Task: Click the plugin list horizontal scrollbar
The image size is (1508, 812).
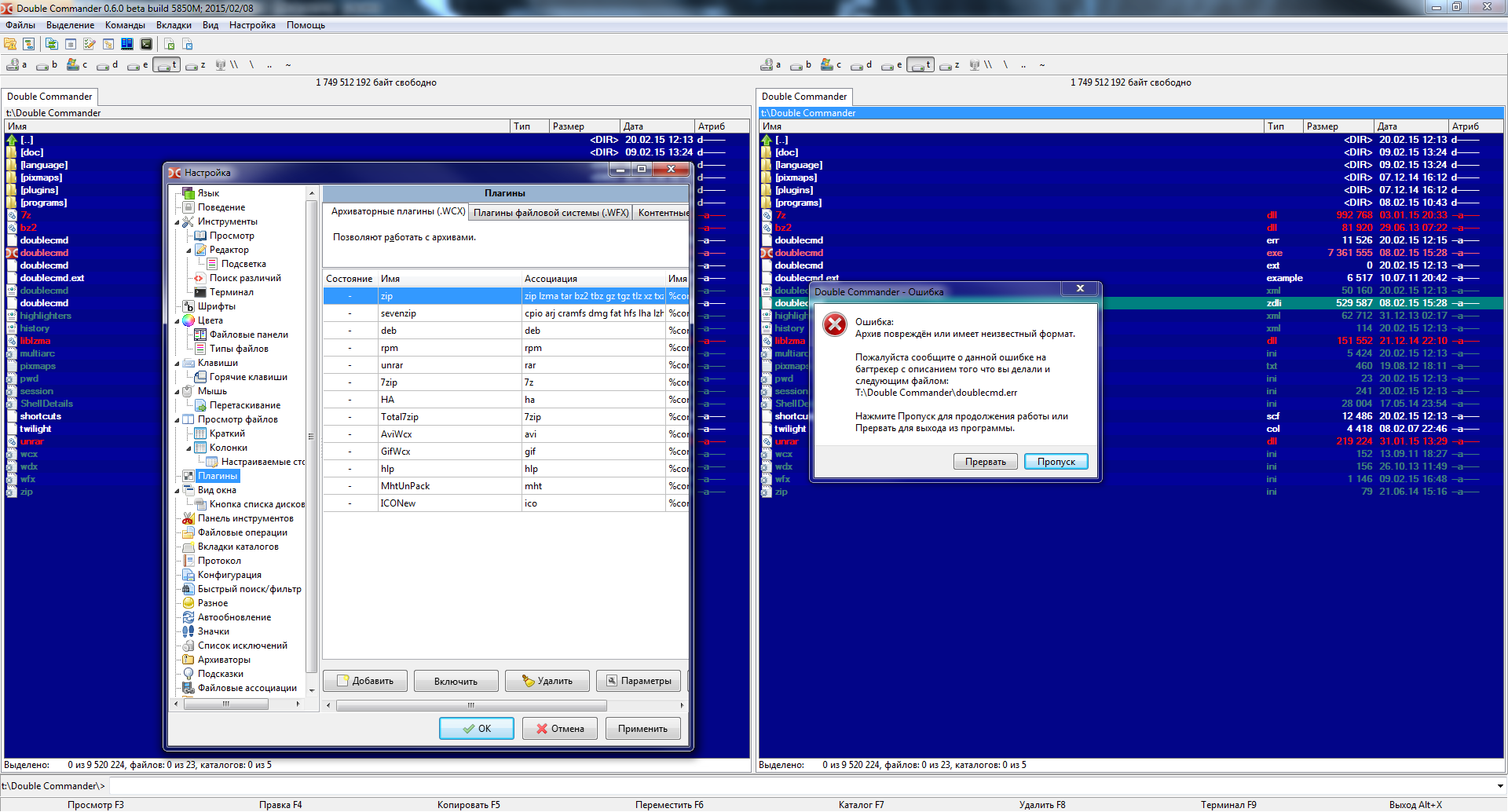Action: point(471,705)
